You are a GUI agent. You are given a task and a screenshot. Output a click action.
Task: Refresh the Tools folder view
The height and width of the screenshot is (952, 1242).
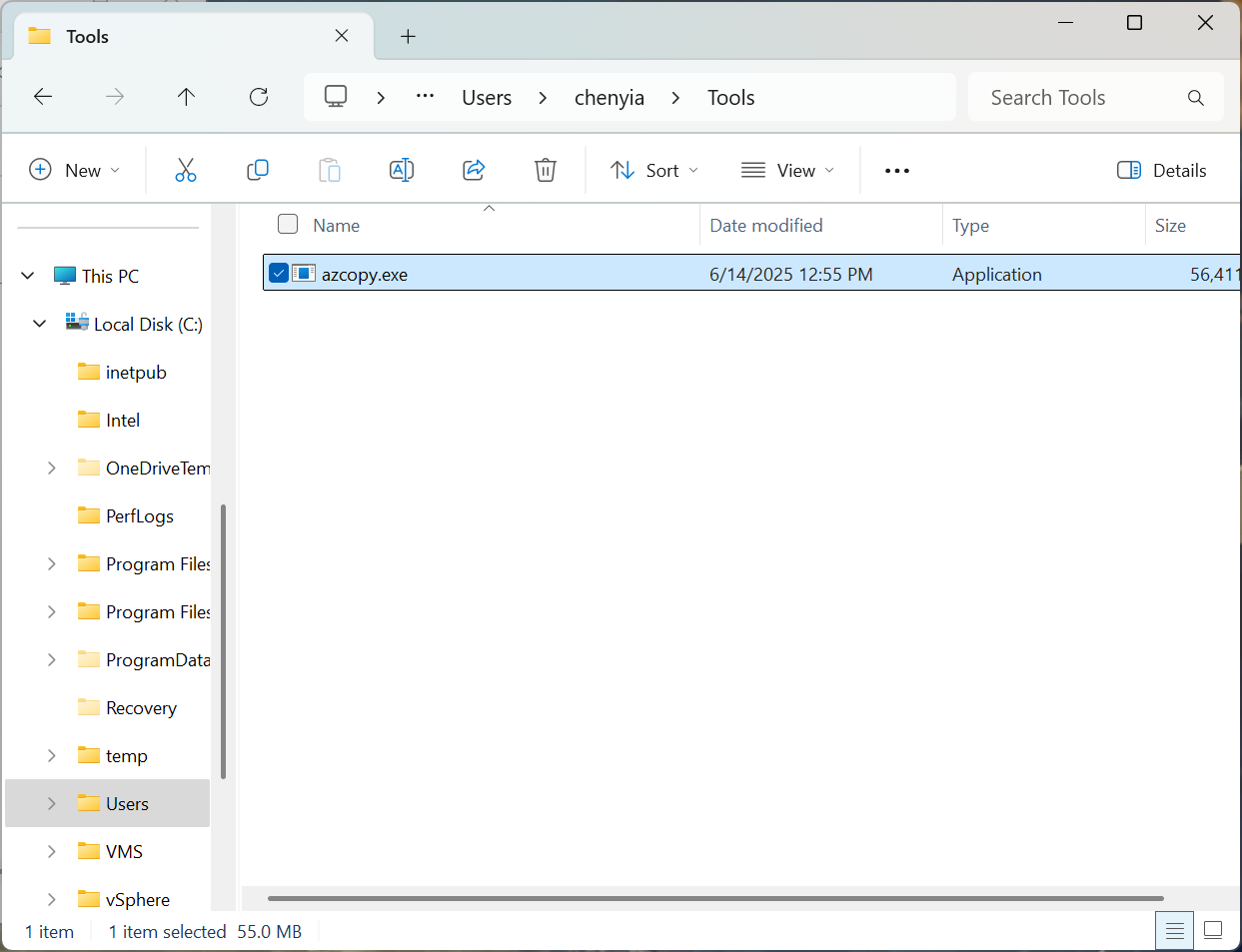click(x=259, y=97)
